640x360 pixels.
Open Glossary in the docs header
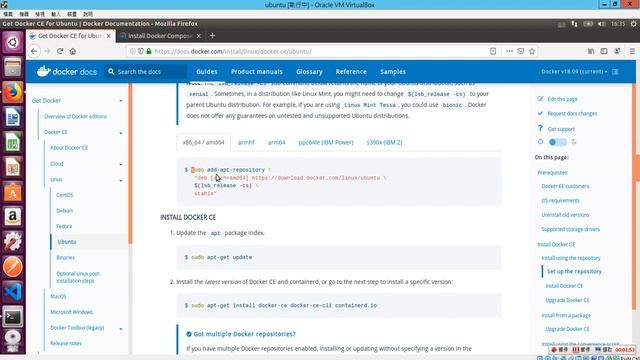click(309, 71)
